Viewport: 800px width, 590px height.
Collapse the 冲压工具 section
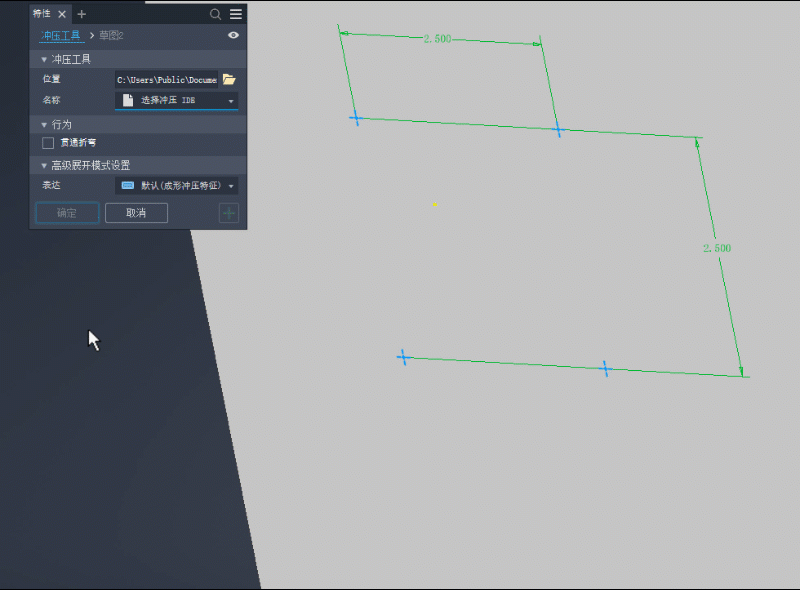click(44, 60)
